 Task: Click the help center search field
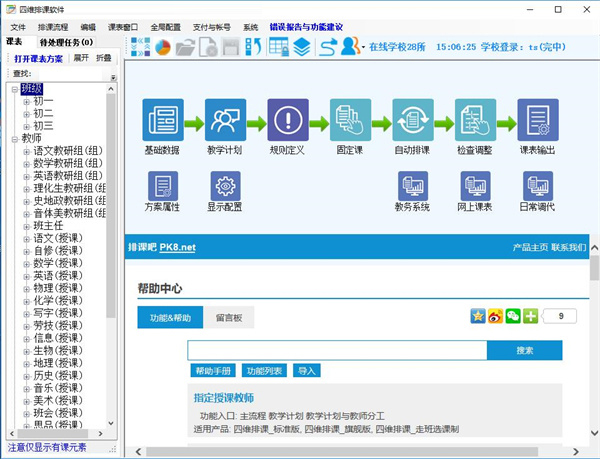point(337,350)
